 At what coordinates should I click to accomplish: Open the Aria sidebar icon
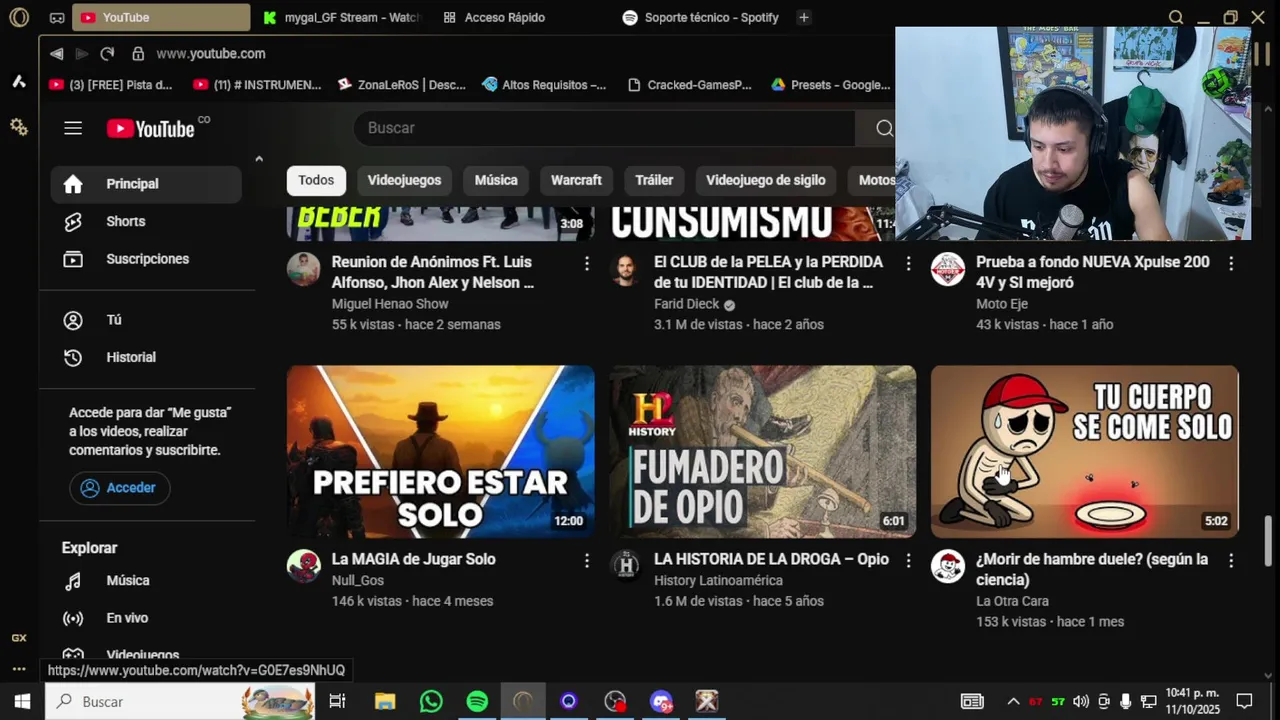tap(19, 82)
